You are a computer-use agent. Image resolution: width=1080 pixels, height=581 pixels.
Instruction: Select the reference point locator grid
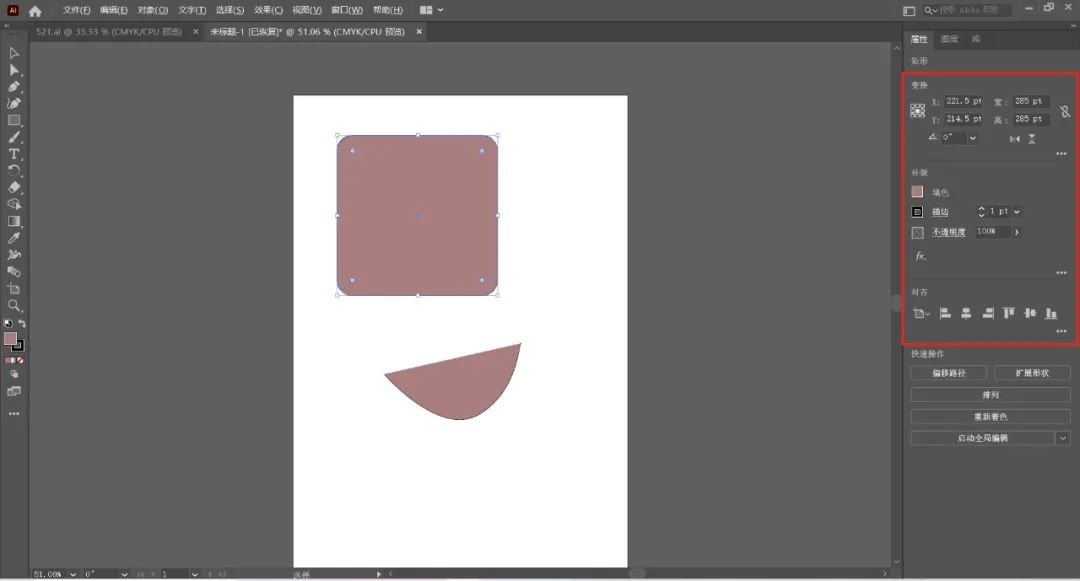point(917,111)
